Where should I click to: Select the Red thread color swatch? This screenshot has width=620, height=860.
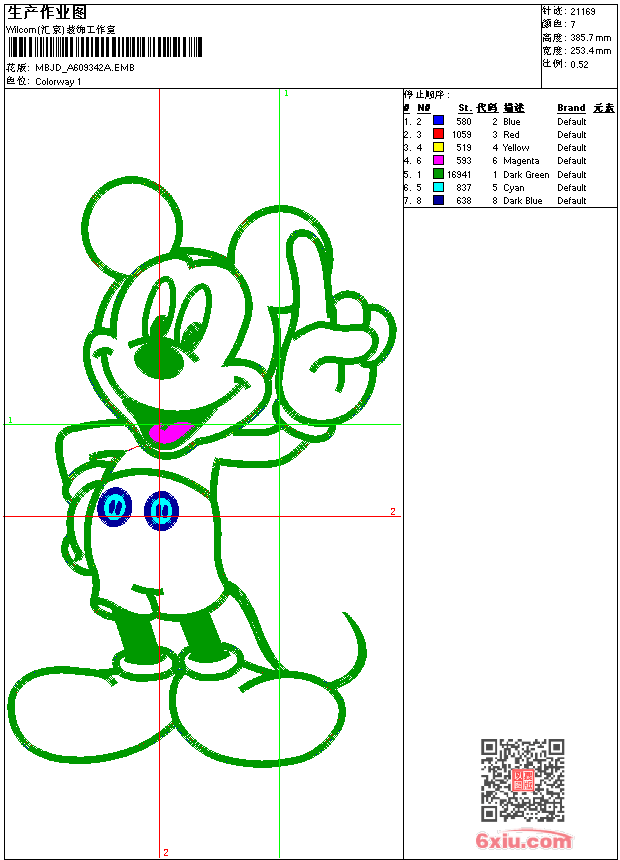coord(438,133)
